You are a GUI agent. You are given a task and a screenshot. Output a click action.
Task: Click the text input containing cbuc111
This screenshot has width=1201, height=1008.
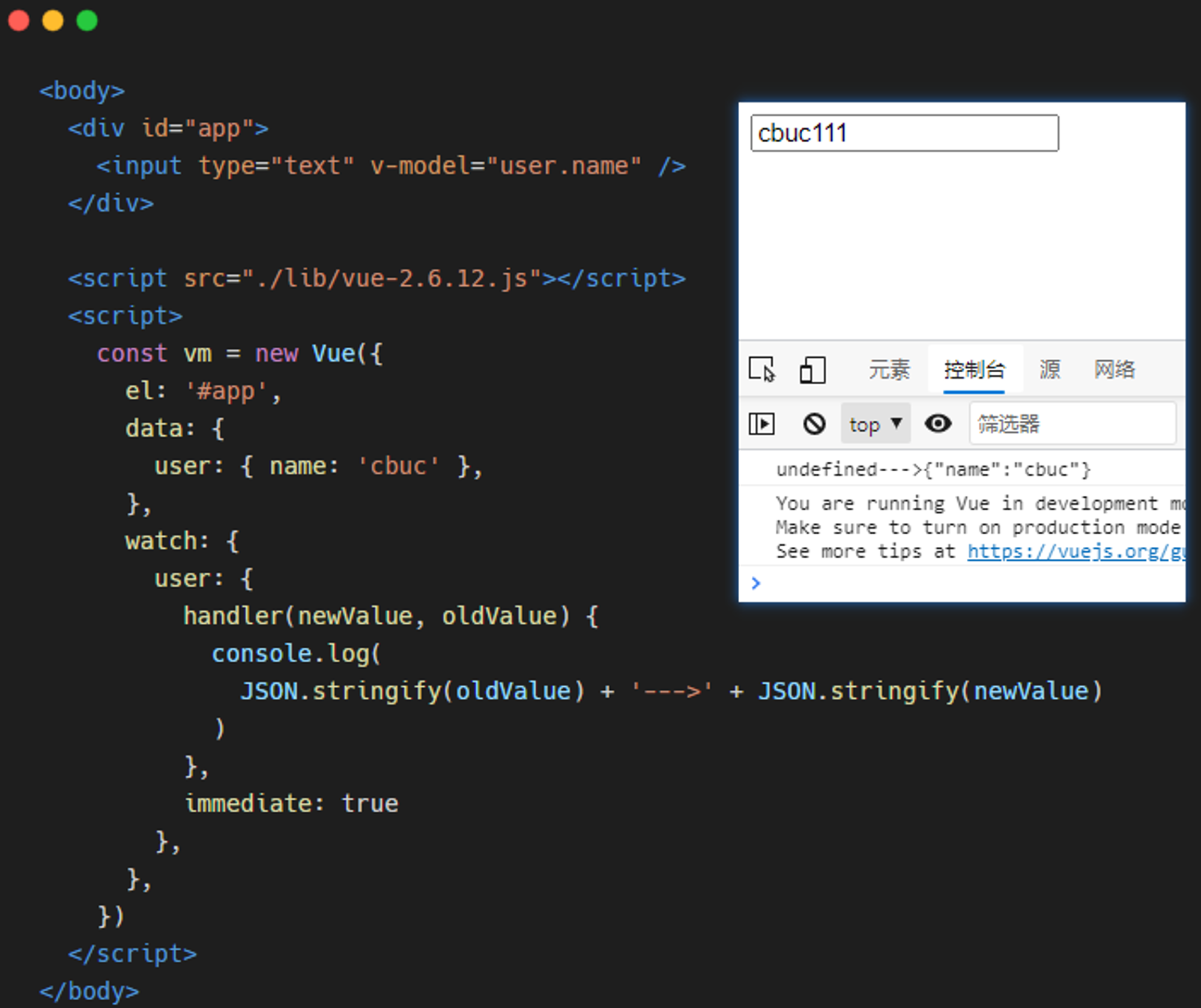[x=904, y=133]
